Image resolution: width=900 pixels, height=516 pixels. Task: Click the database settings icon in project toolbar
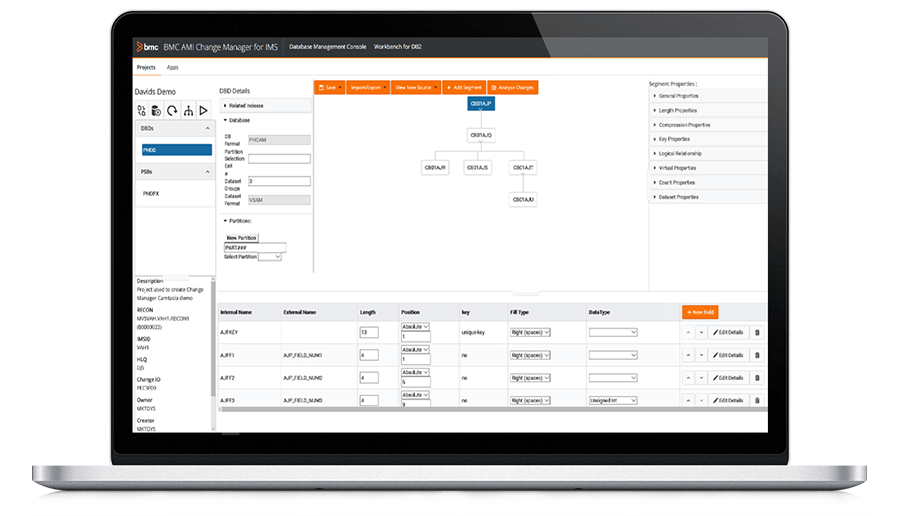coord(157,110)
